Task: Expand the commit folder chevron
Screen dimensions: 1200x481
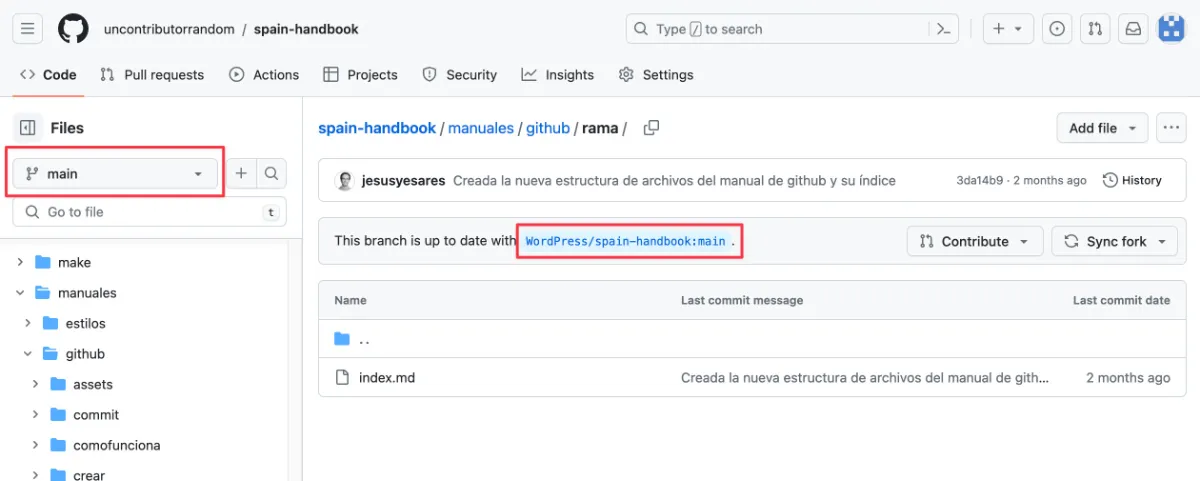Action: click(36, 415)
